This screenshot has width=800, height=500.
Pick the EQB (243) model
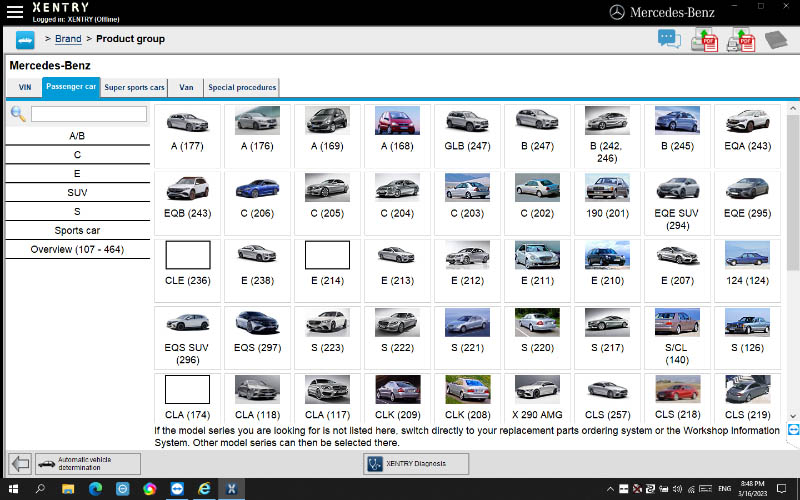pyautogui.click(x=187, y=204)
